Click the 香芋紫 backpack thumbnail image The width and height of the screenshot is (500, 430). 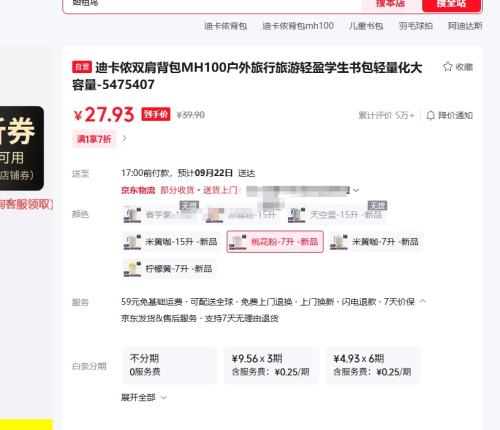click(132, 215)
